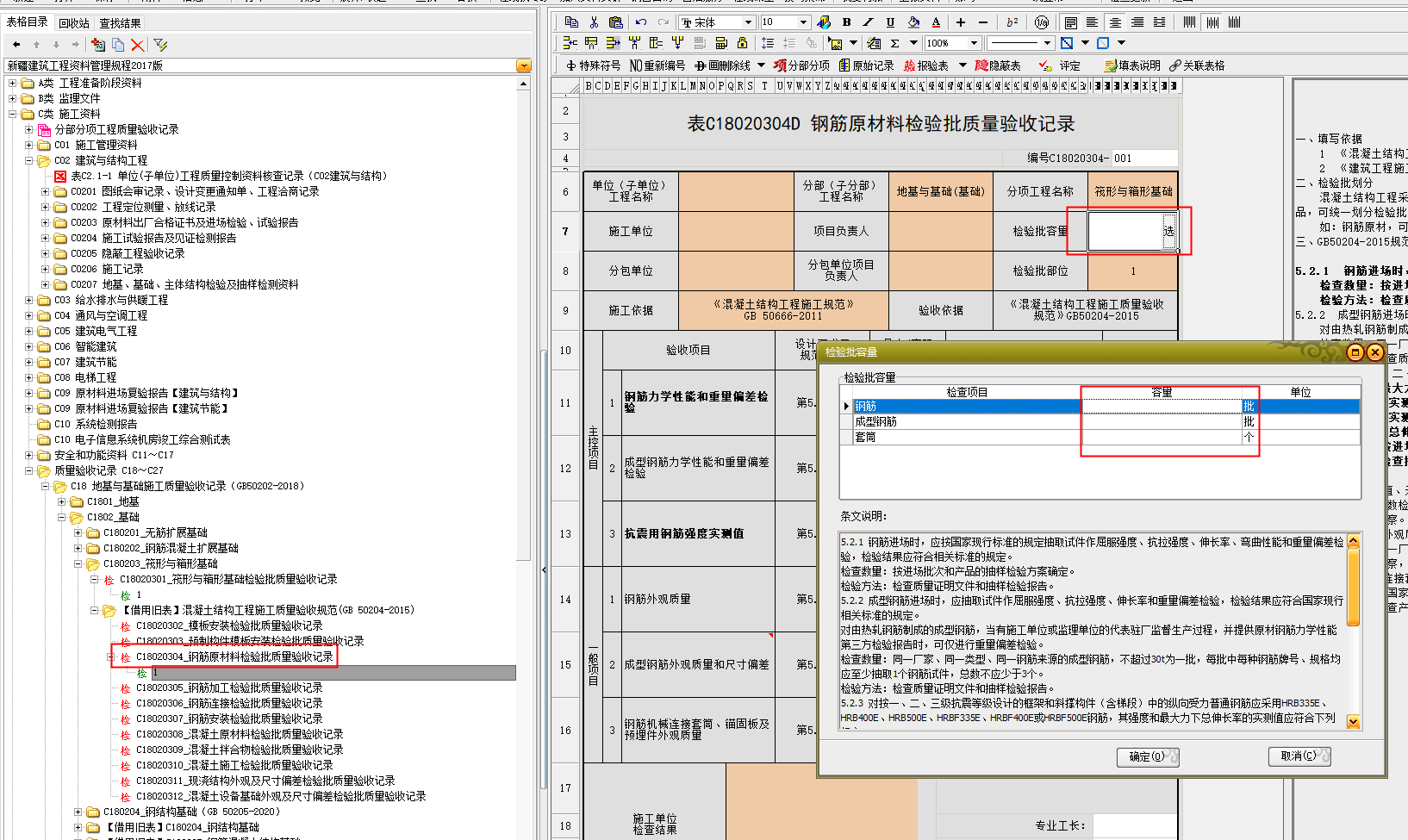Click the 选 button in 检验批容量 cell
The height and width of the screenshot is (840, 1408).
click(x=1168, y=231)
